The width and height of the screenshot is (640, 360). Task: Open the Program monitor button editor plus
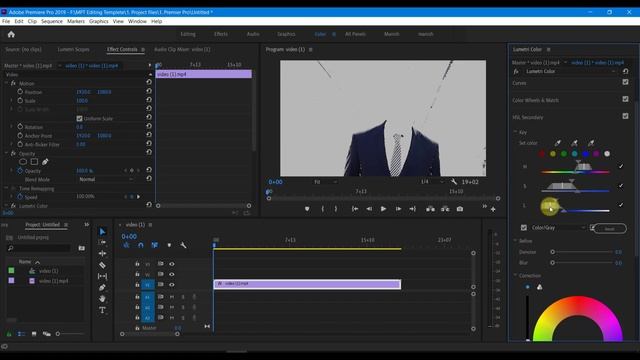(x=493, y=209)
